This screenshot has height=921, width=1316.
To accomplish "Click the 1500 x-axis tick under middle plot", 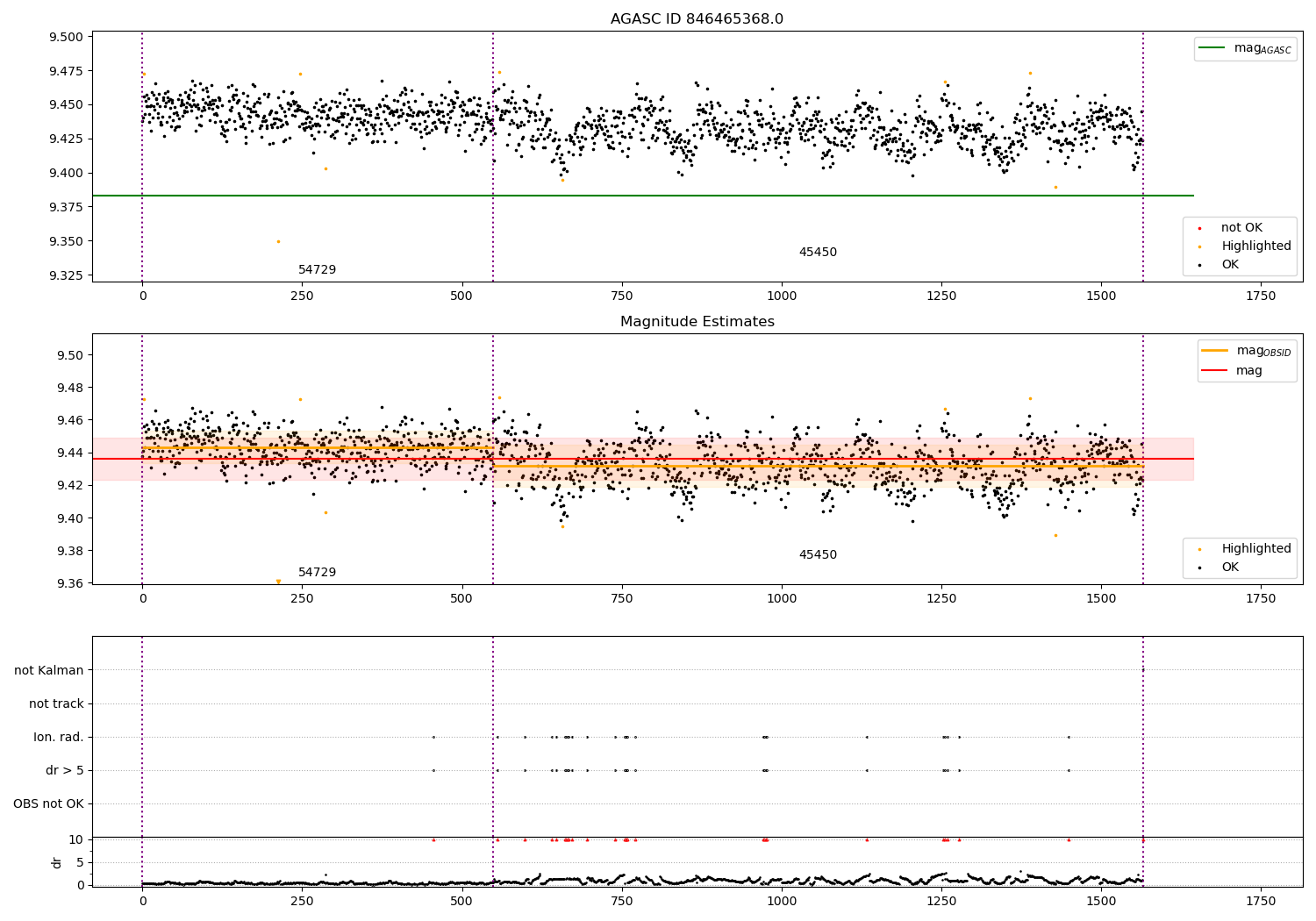I will [x=1101, y=599].
